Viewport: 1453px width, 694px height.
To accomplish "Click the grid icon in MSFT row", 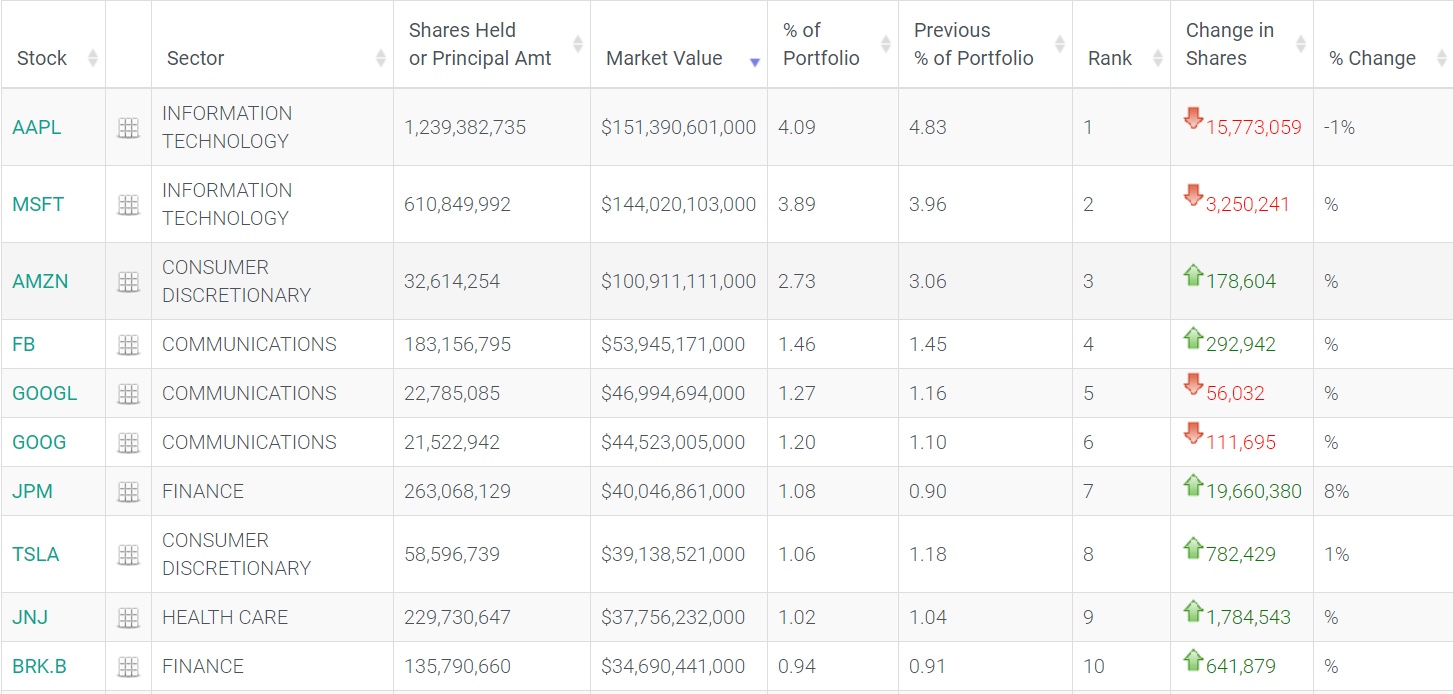I will (128, 205).
